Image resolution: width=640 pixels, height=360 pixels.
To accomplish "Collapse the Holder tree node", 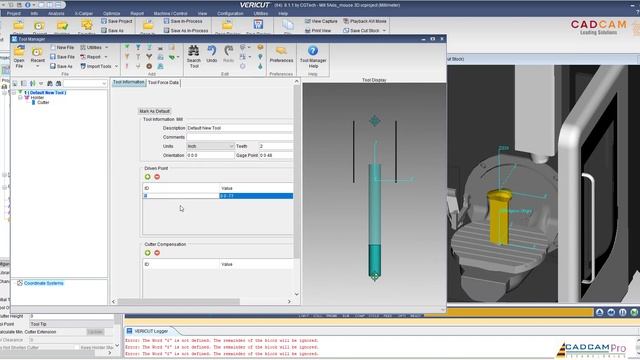I will point(20,98).
